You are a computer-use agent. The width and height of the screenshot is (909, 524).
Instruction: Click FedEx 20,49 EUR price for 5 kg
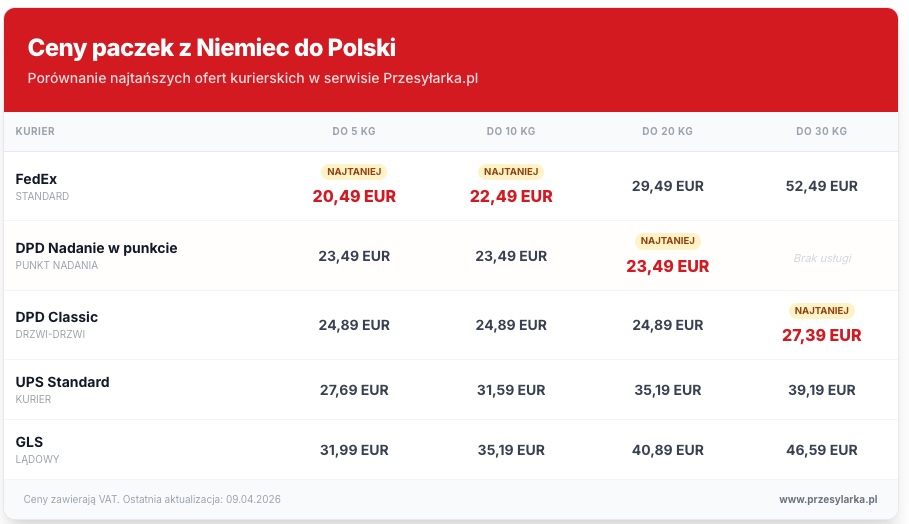point(354,196)
